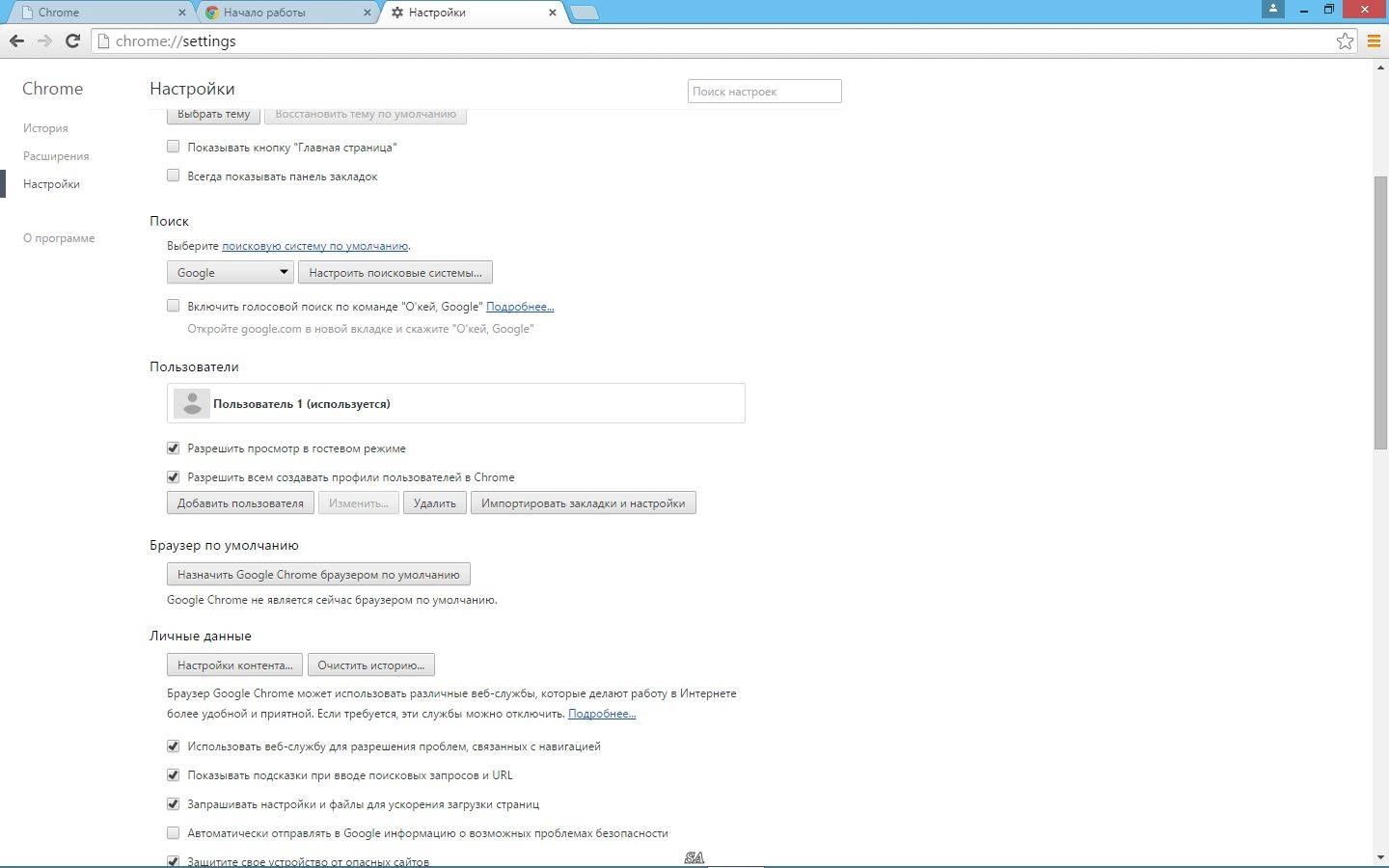
Task: Uncheck Запрашивать настройки и файлы для ускорения
Action: click(174, 803)
